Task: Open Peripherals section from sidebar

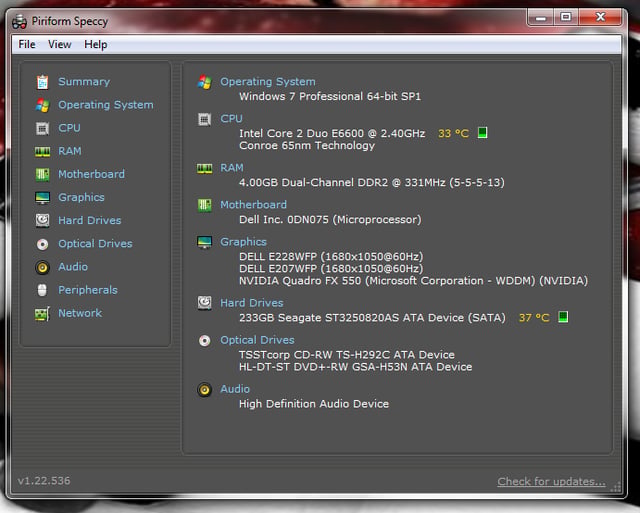Action: pyautogui.click(x=88, y=290)
